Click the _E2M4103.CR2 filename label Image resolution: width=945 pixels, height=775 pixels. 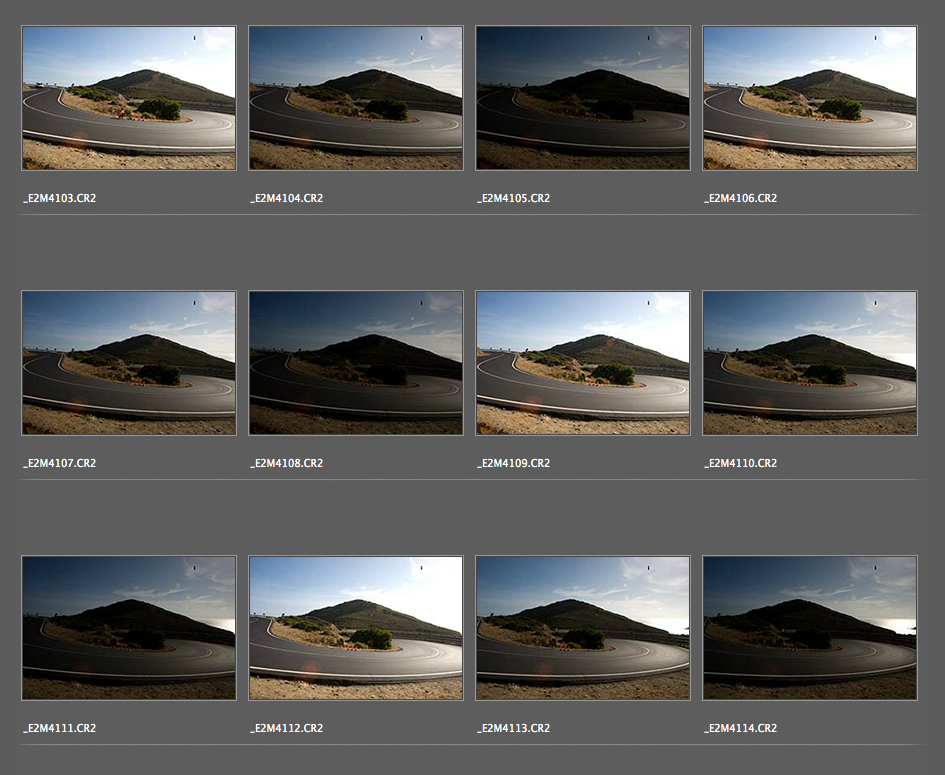pyautogui.click(x=59, y=198)
